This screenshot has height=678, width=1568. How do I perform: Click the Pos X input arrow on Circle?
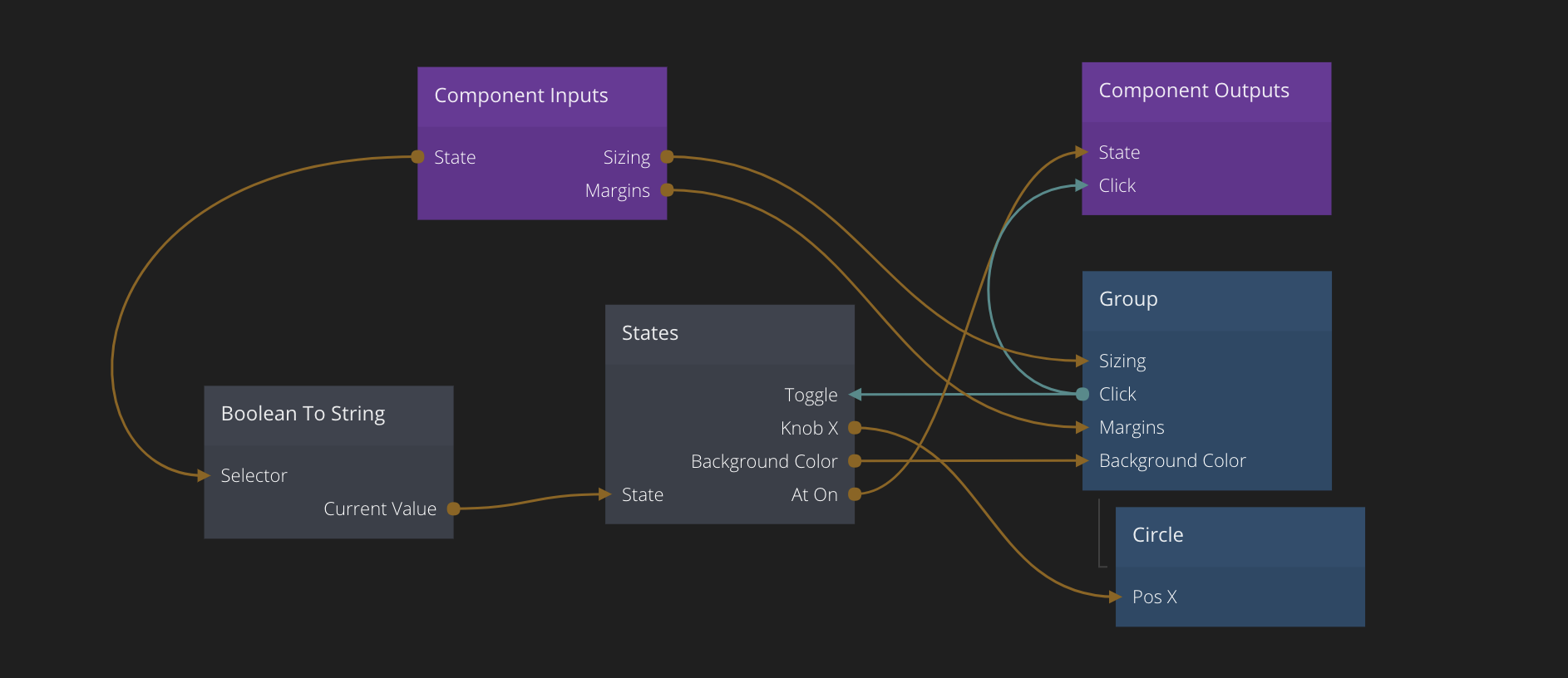pyautogui.click(x=1116, y=597)
